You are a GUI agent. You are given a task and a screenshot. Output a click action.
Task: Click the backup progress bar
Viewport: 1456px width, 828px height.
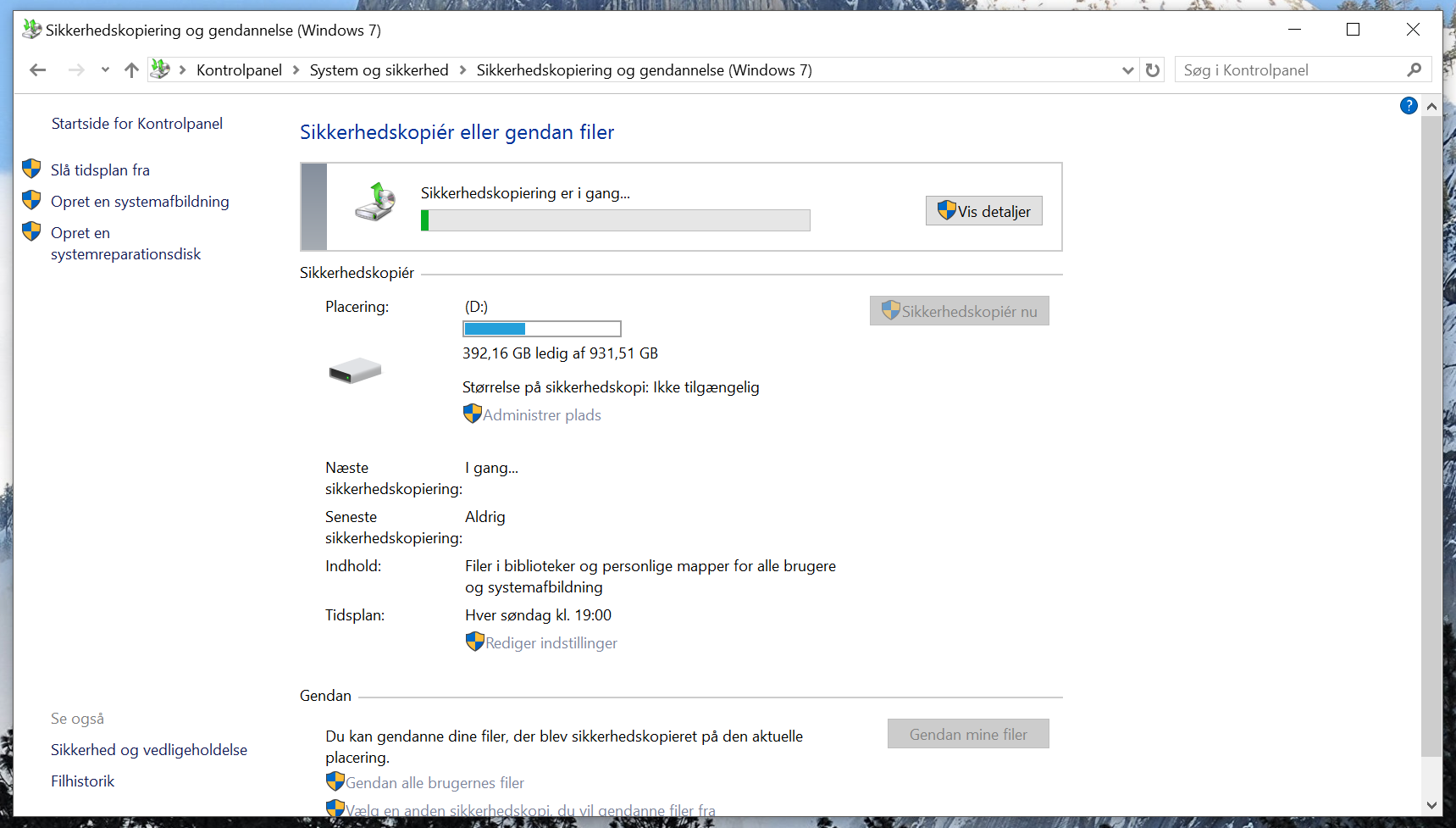[x=616, y=220]
